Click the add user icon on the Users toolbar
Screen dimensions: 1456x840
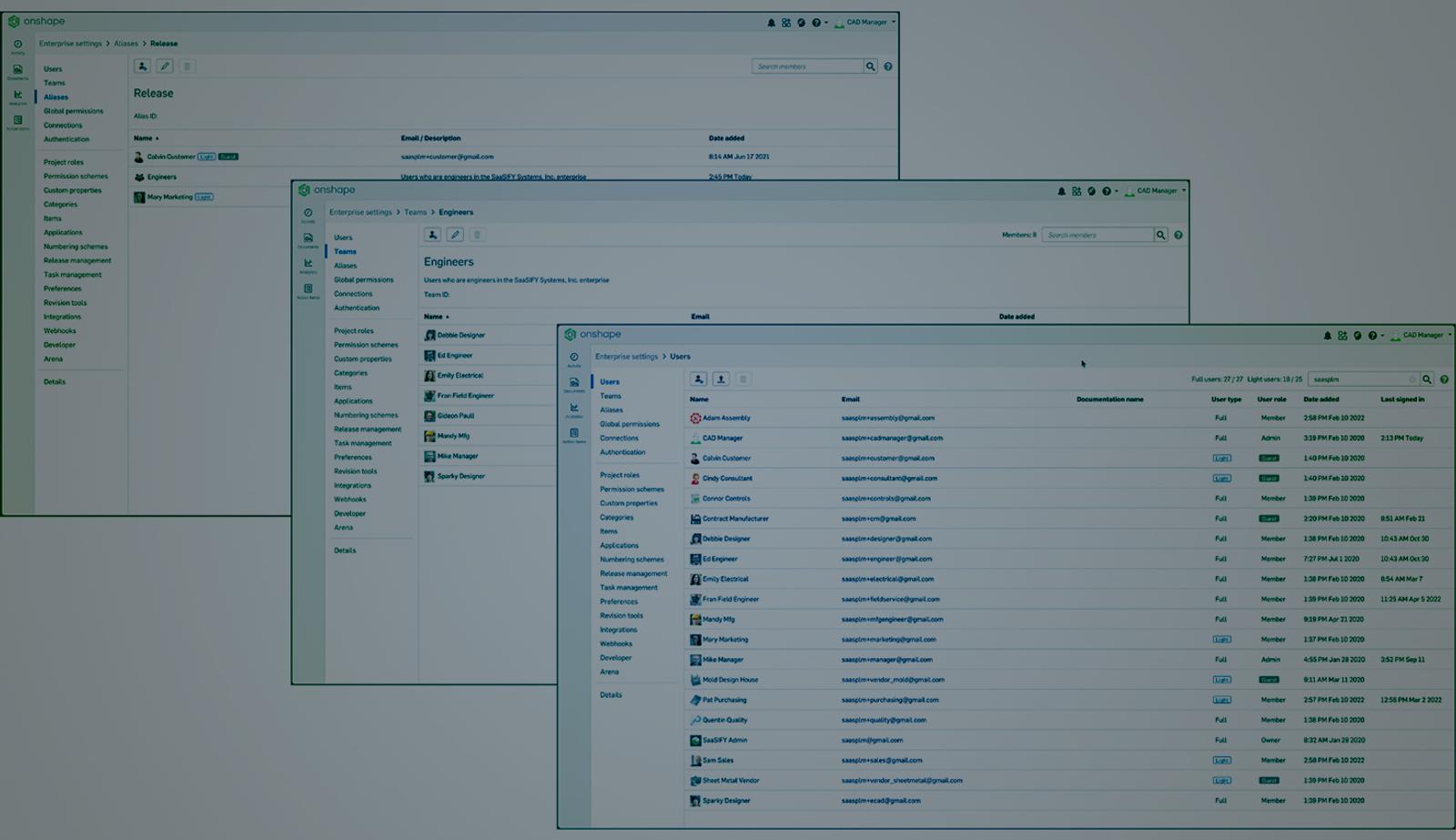(x=698, y=379)
